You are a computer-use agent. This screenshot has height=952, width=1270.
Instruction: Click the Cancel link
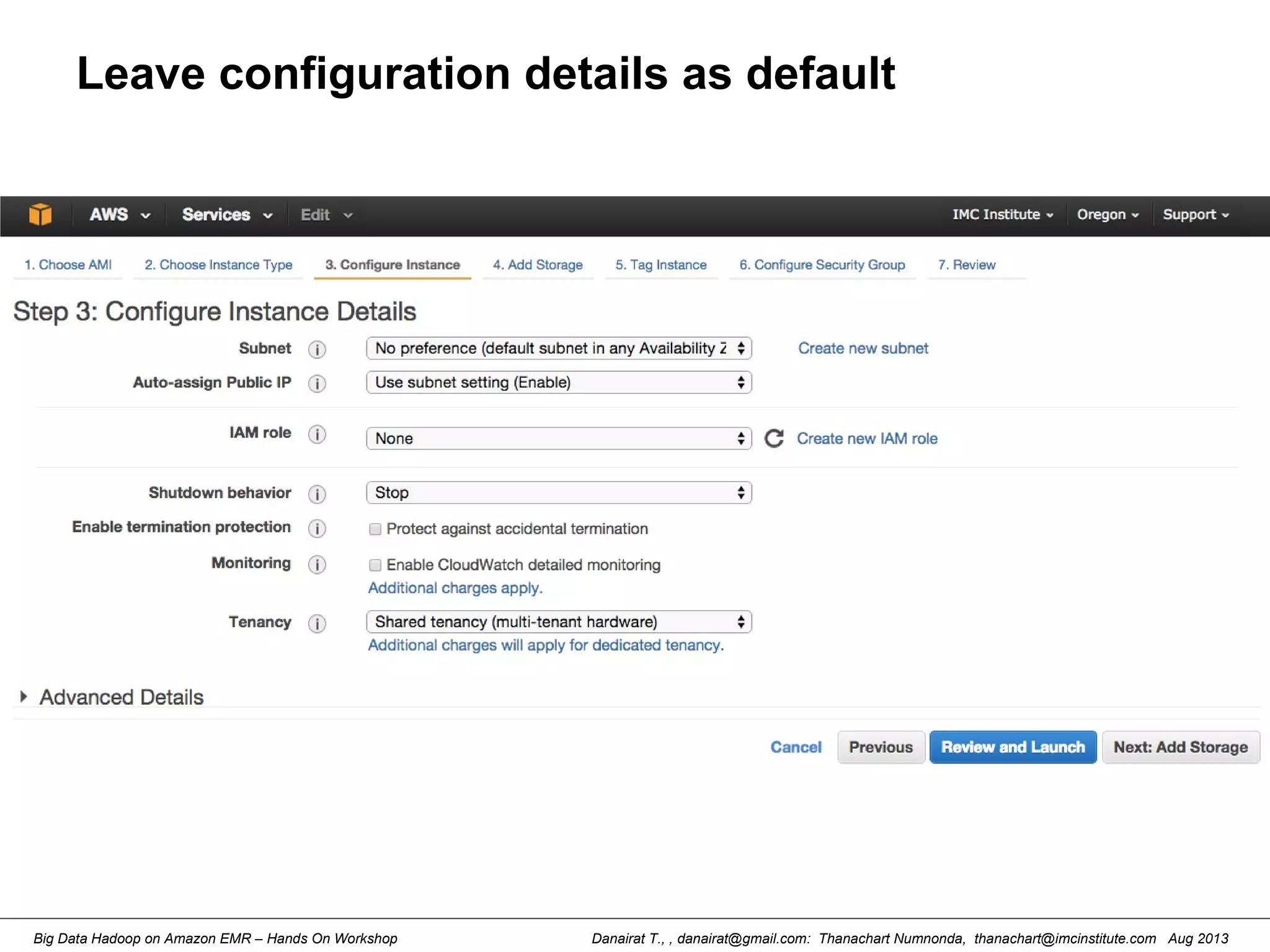(x=796, y=747)
